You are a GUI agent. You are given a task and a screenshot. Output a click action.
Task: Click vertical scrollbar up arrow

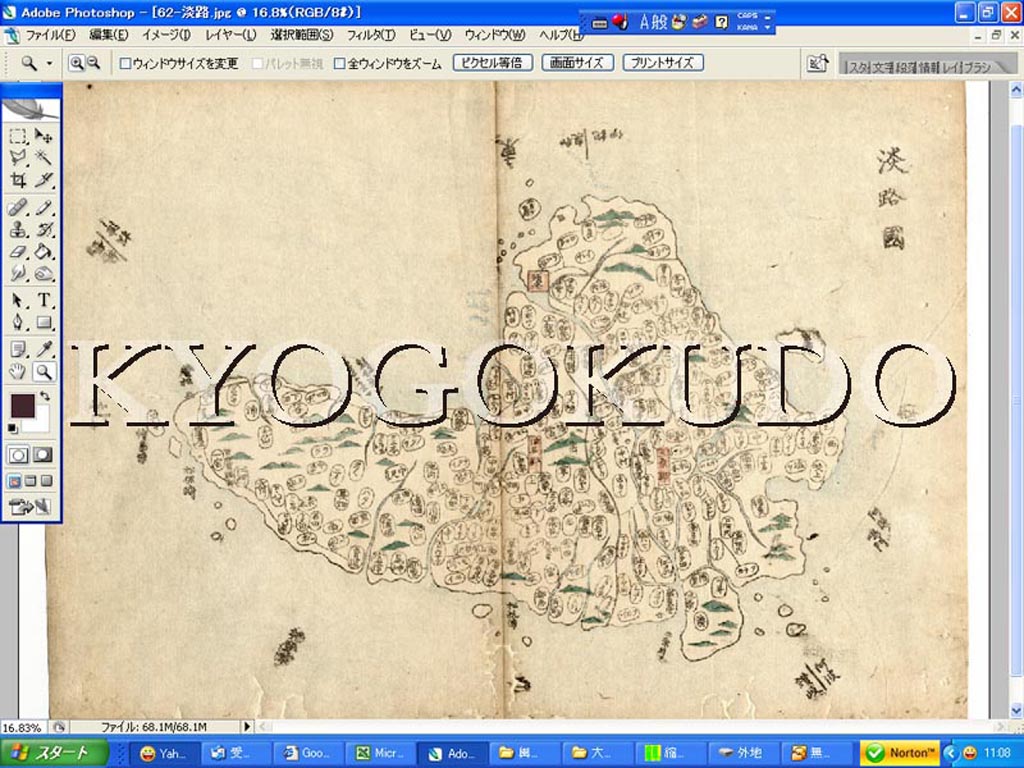(x=1016, y=89)
